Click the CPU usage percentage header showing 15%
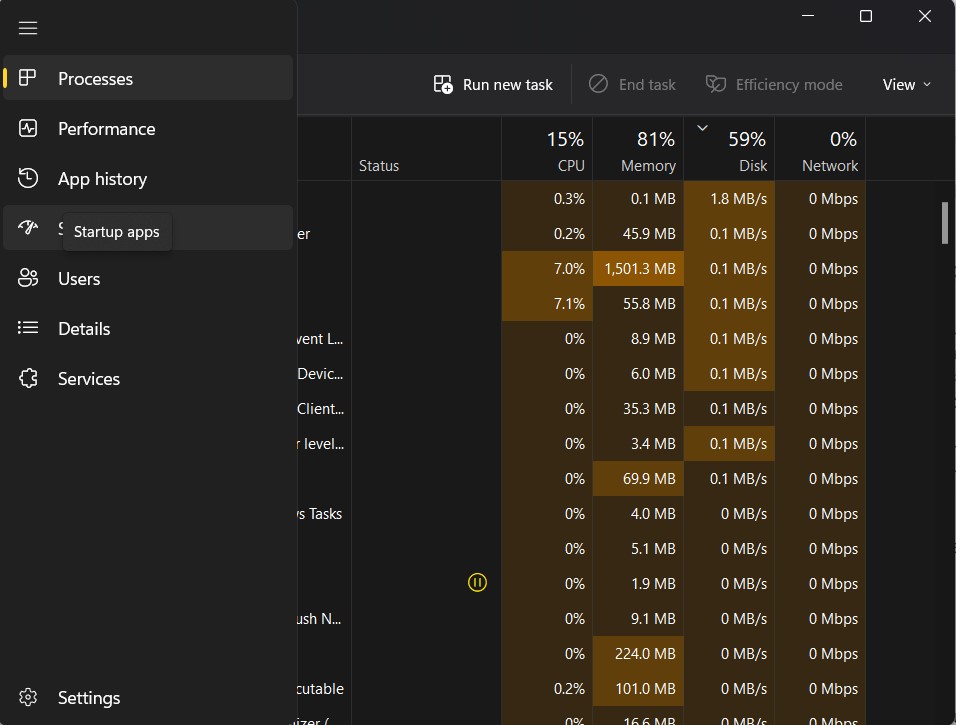The image size is (956, 725). [548, 148]
